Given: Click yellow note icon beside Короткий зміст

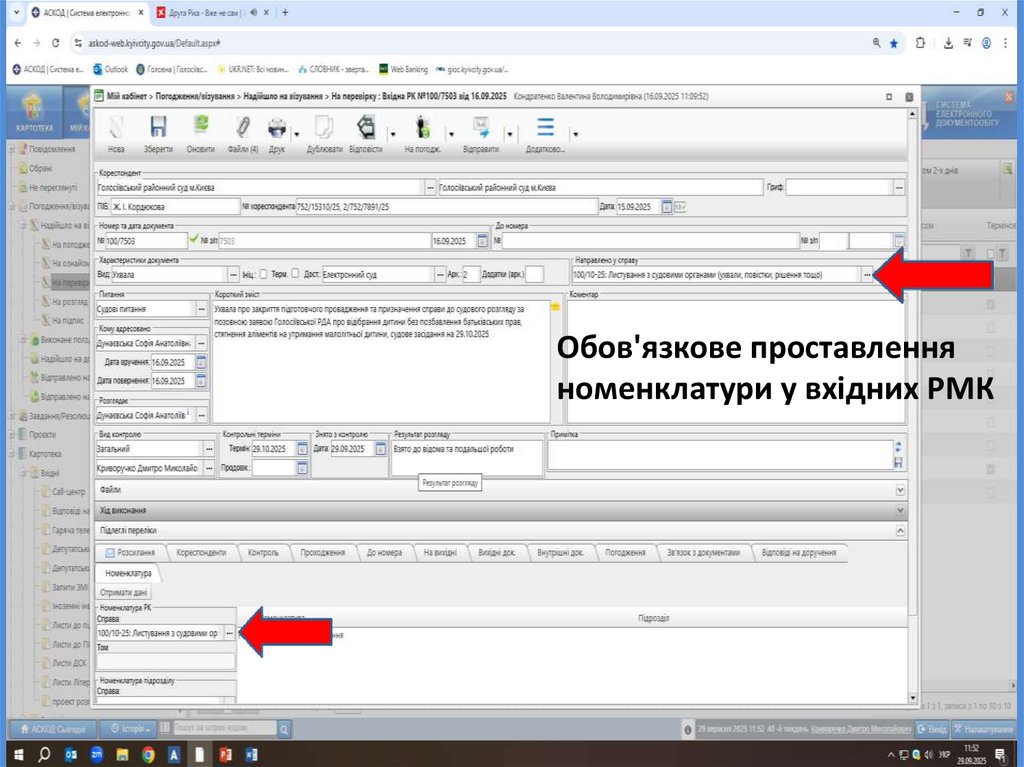Looking at the screenshot, I should [x=555, y=306].
